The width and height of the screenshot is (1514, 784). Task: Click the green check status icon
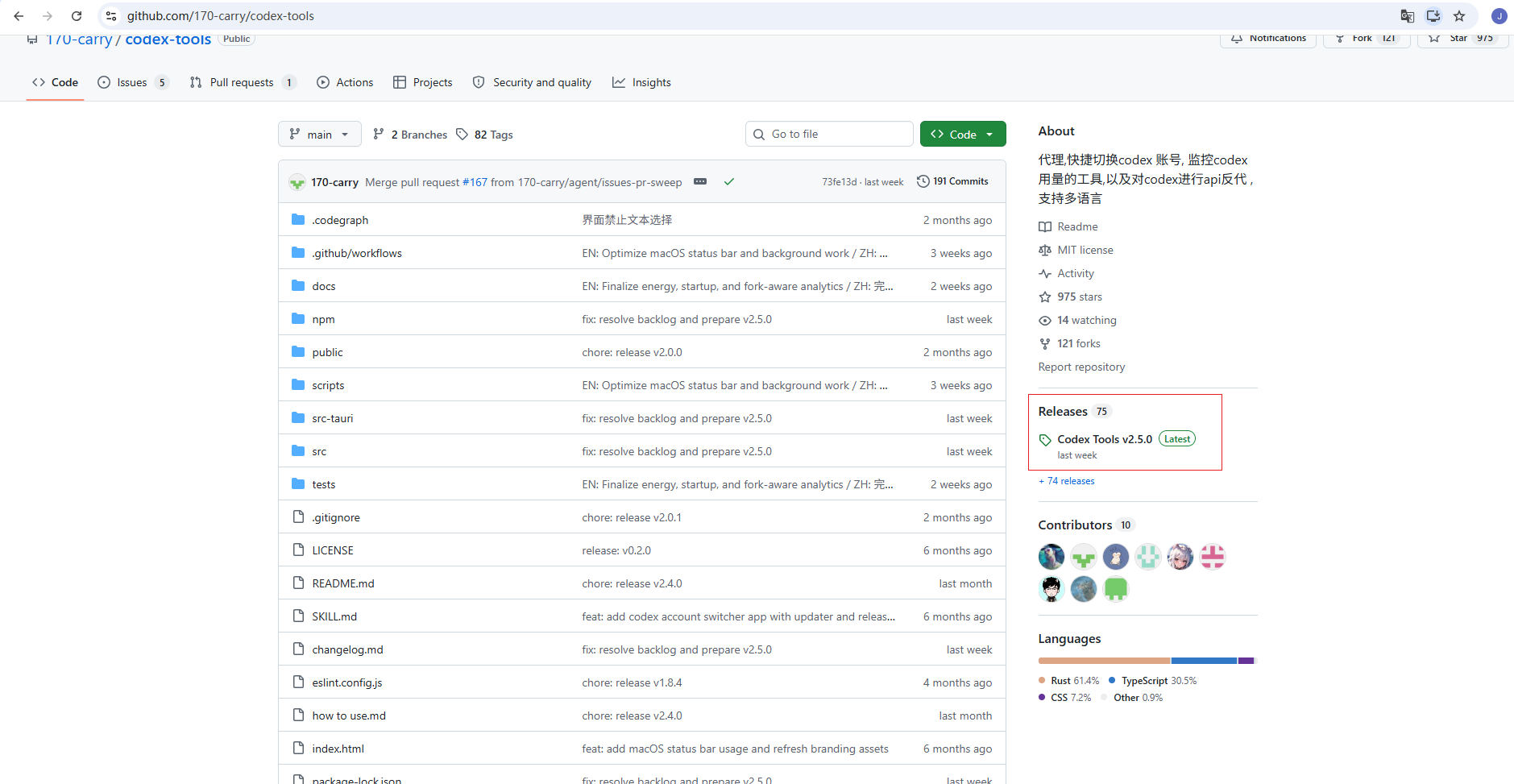tap(729, 181)
